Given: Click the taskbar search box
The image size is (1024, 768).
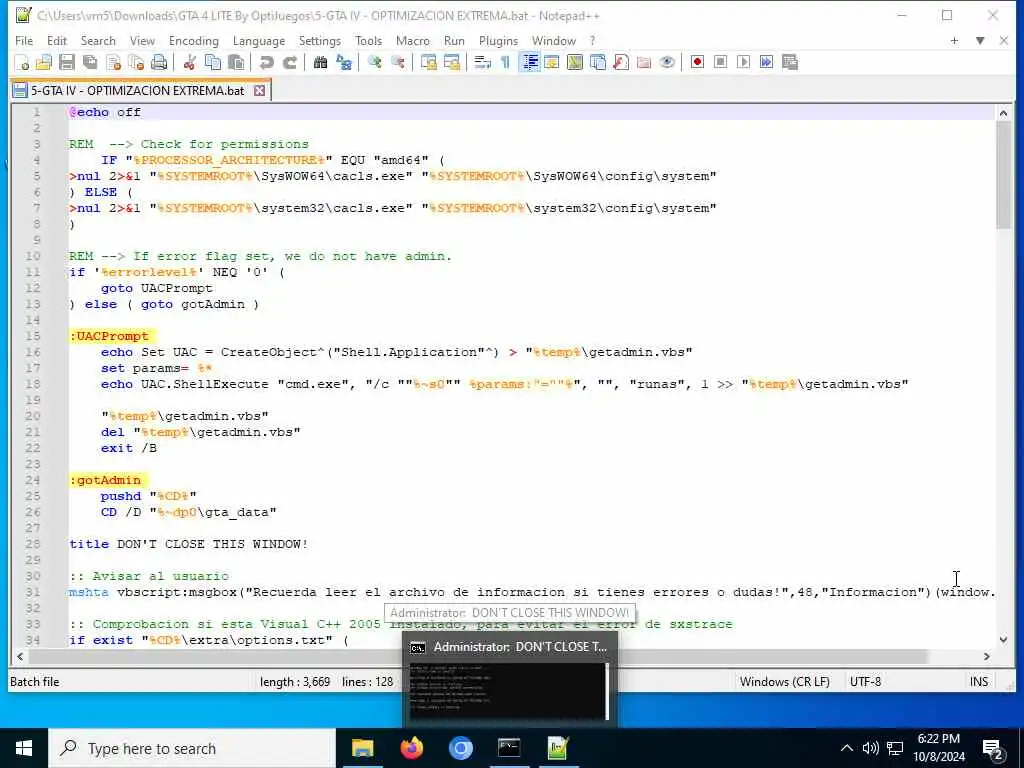Looking at the screenshot, I should pos(192,748).
